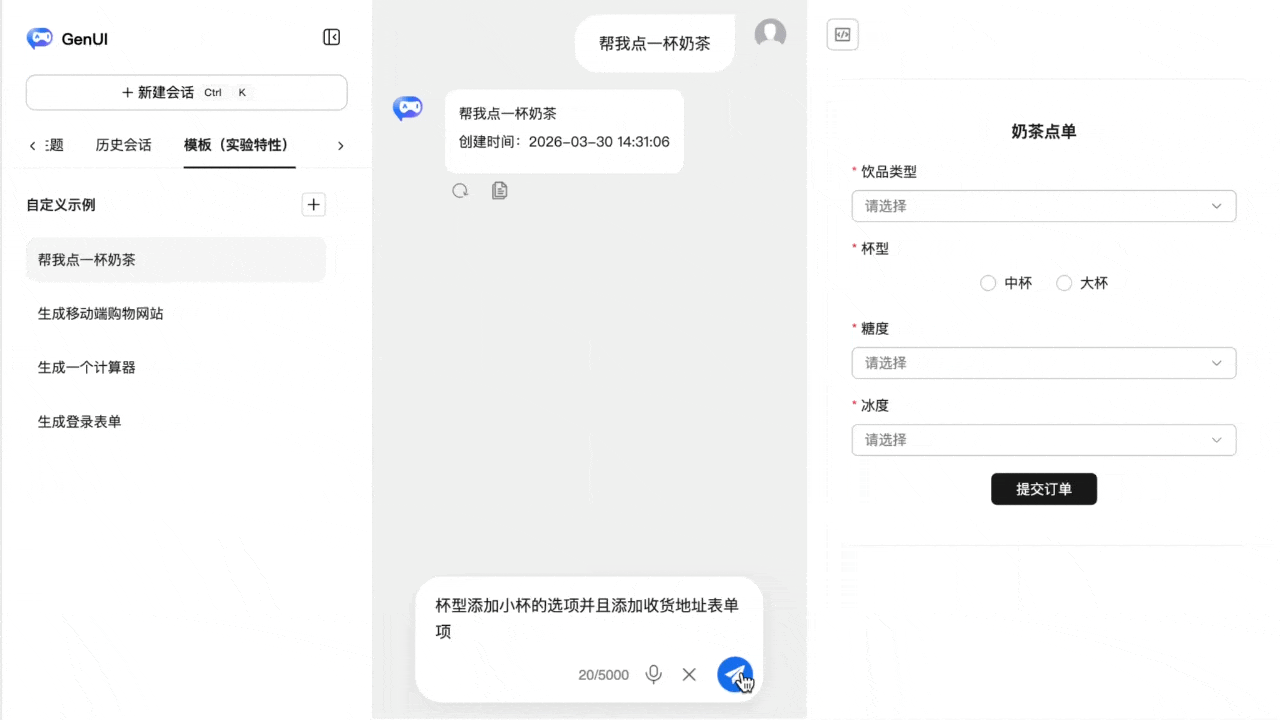1280x720 pixels.
Task: Collapse the sidebar with the panel toggle icon
Action: click(331, 36)
